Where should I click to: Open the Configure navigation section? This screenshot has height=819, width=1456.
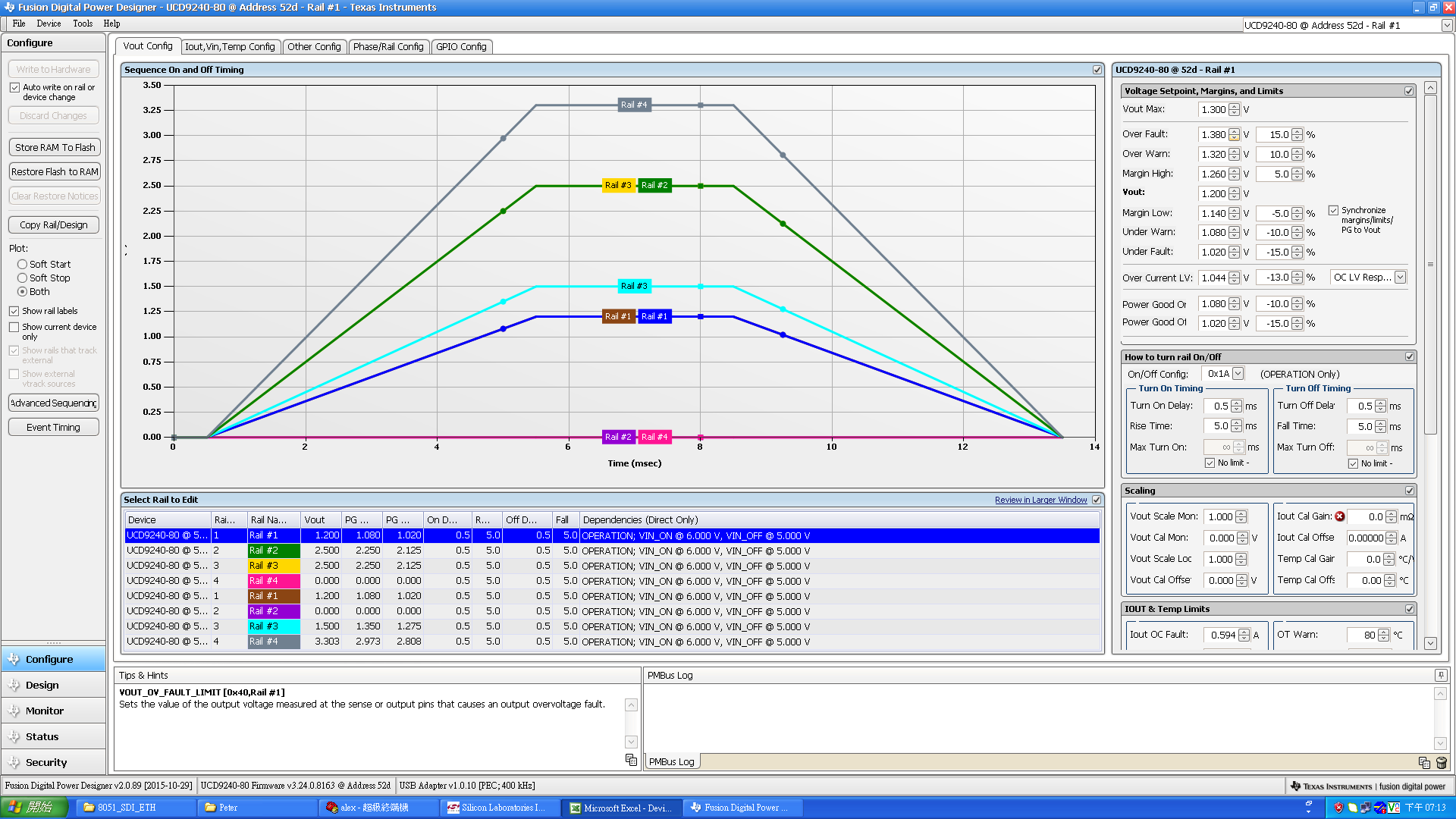click(x=53, y=659)
